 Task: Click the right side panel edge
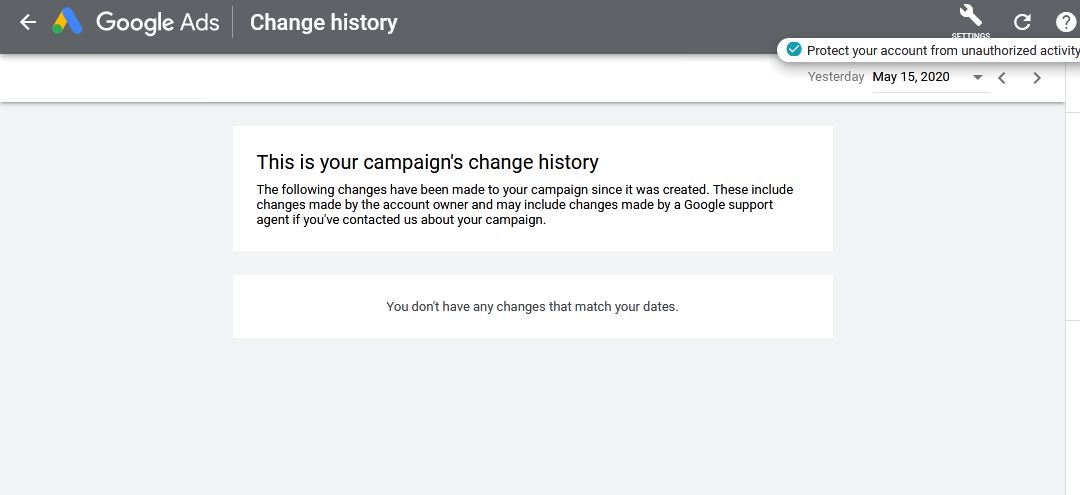(1073, 250)
